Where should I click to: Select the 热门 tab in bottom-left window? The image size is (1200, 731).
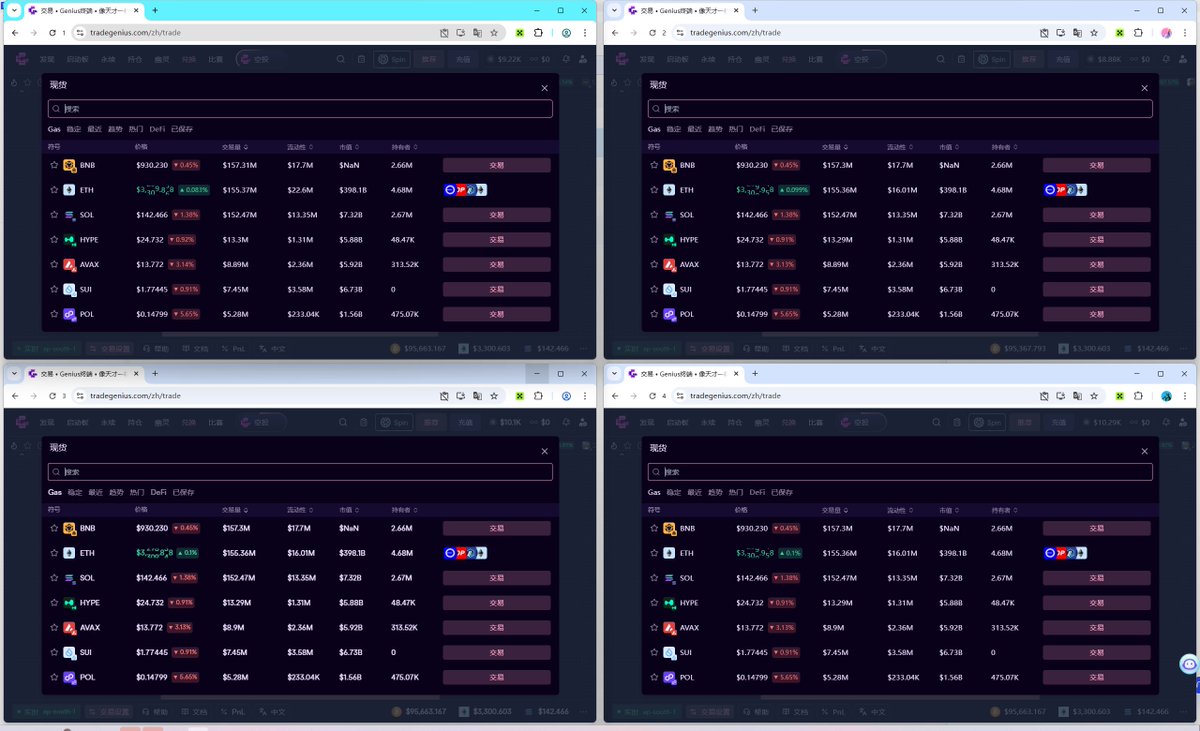pos(136,492)
